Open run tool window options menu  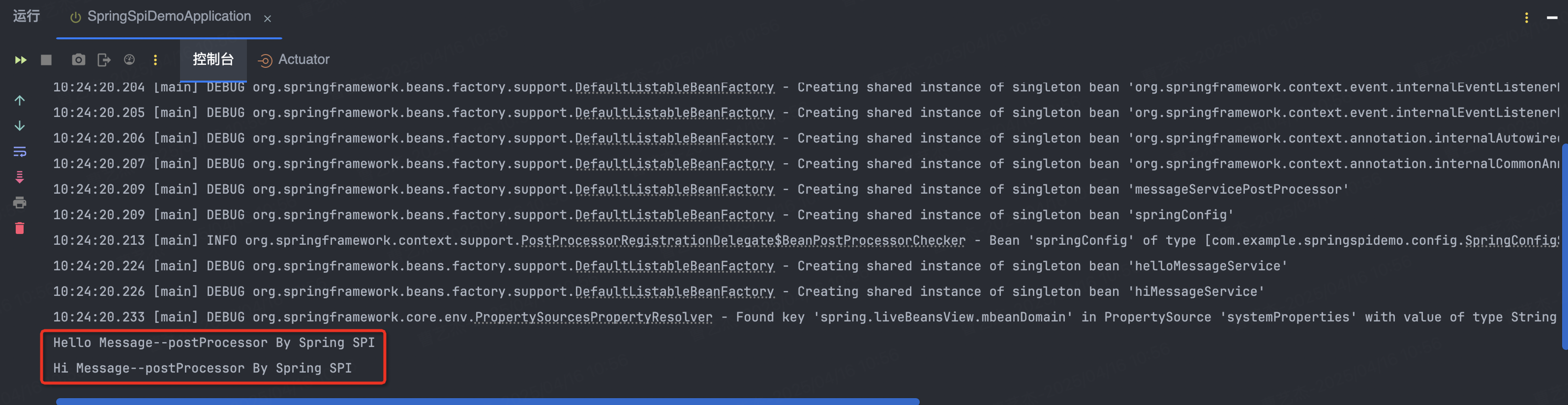click(1526, 18)
